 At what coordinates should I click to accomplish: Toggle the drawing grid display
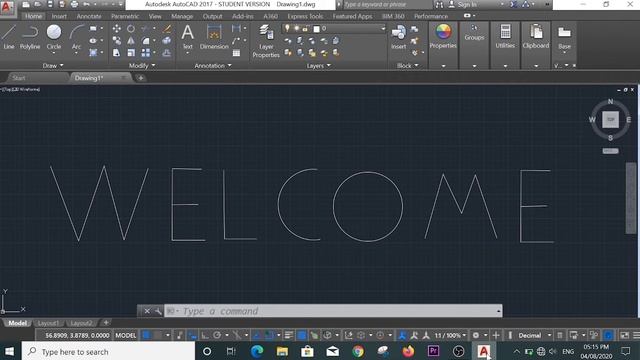pos(146,336)
